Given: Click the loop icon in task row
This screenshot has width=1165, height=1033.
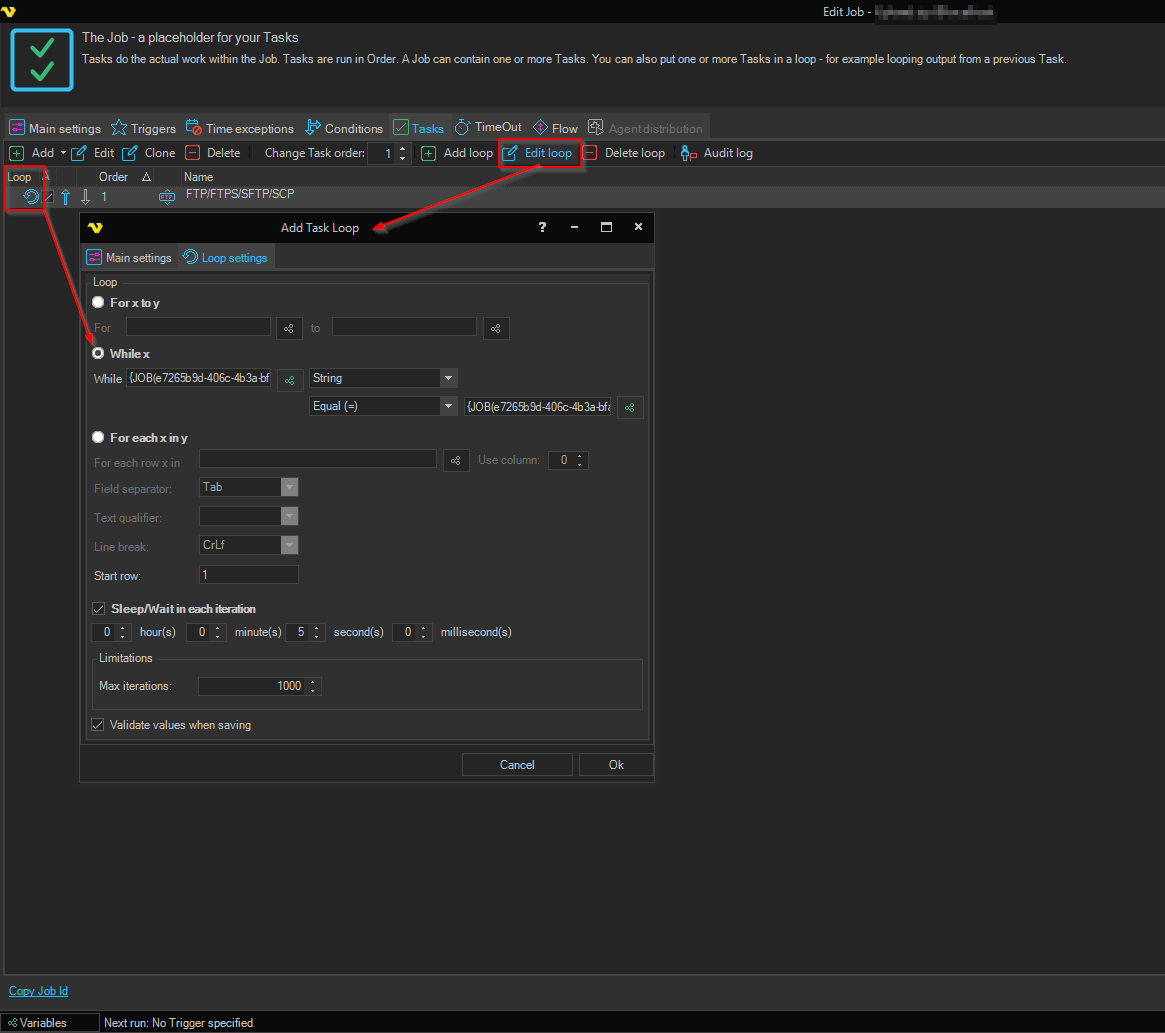Looking at the screenshot, I should coord(31,197).
